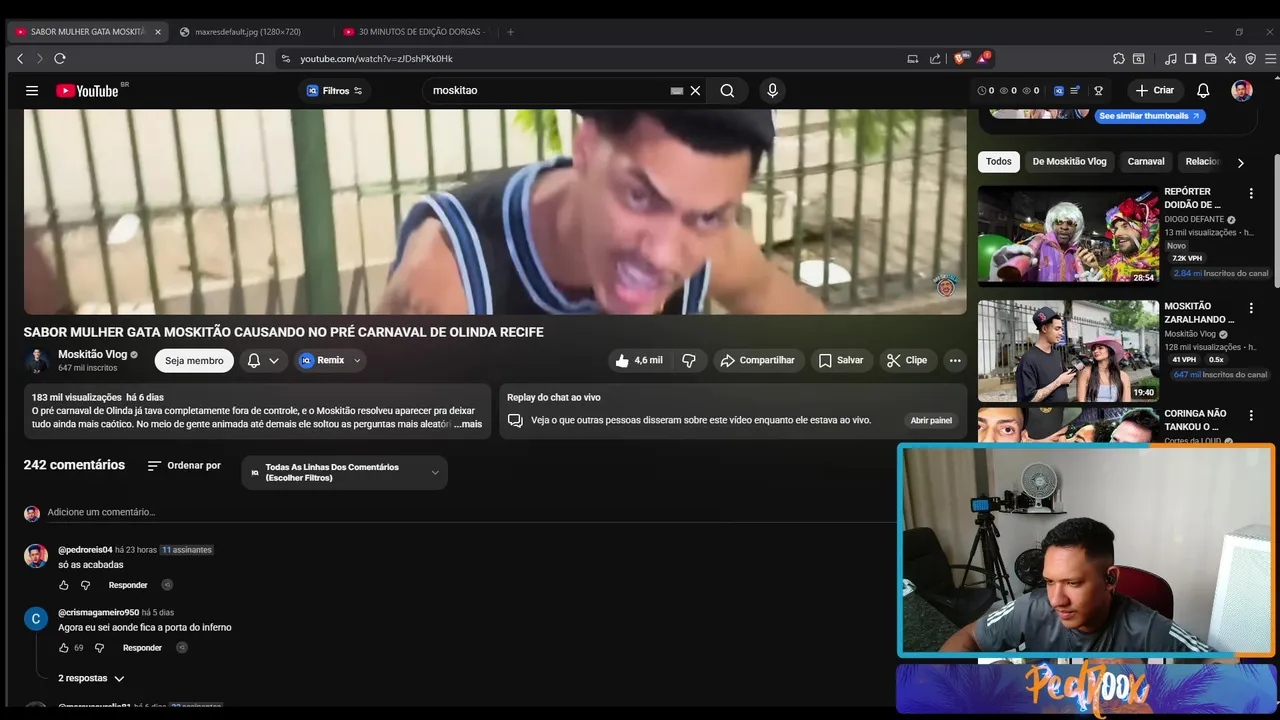The image size is (1280, 720).
Task: Open the music note media control
Action: (x=1170, y=59)
